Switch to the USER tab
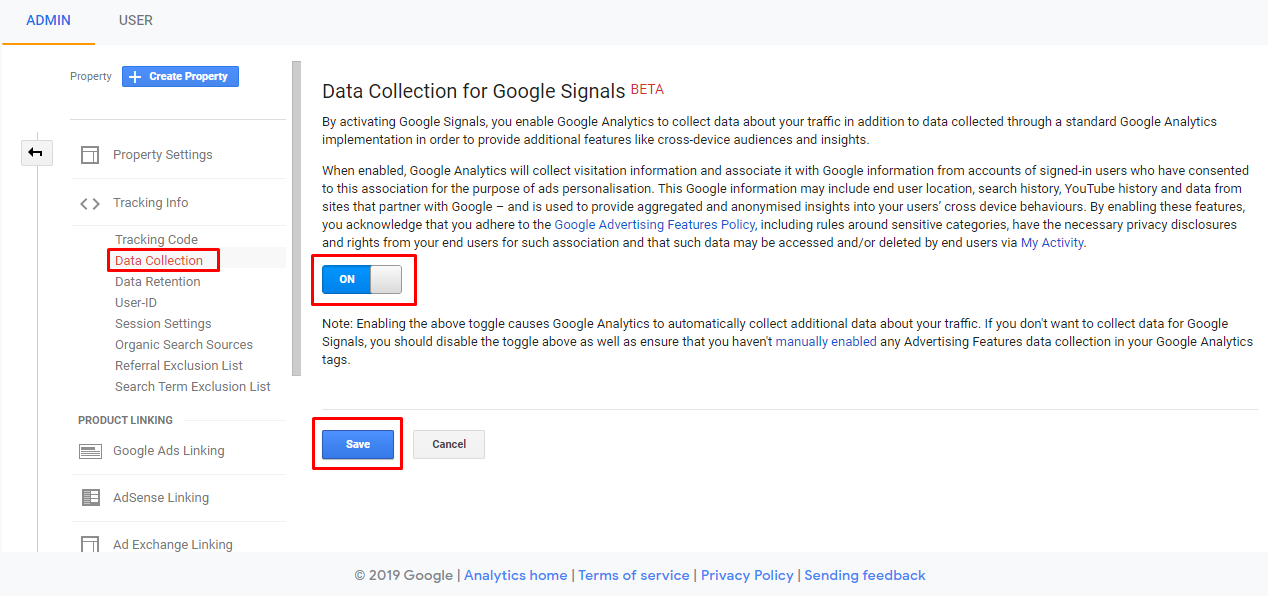This screenshot has height=596, width=1268. pyautogui.click(x=136, y=20)
